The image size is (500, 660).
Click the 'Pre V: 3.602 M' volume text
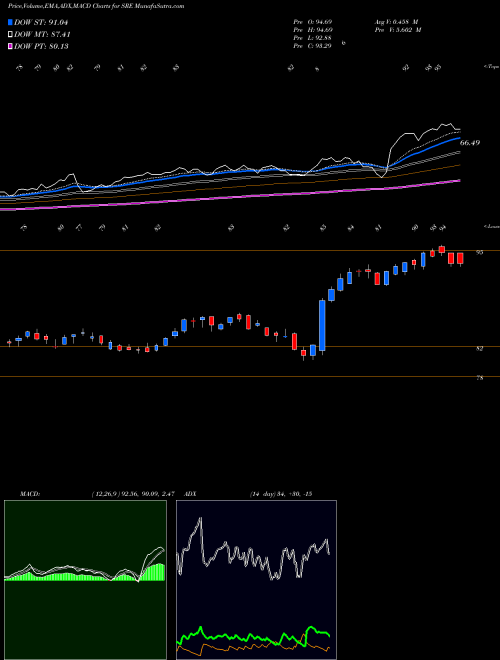pyautogui.click(x=398, y=30)
